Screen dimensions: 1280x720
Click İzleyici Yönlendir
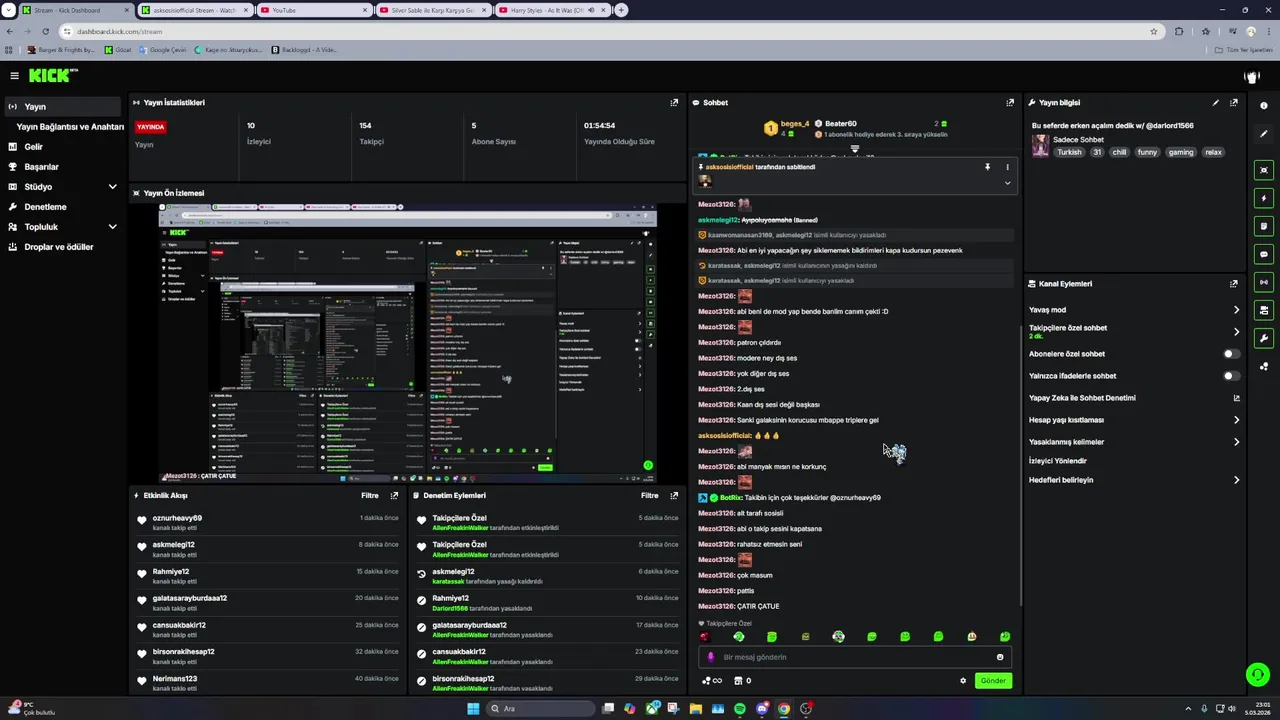point(1058,461)
